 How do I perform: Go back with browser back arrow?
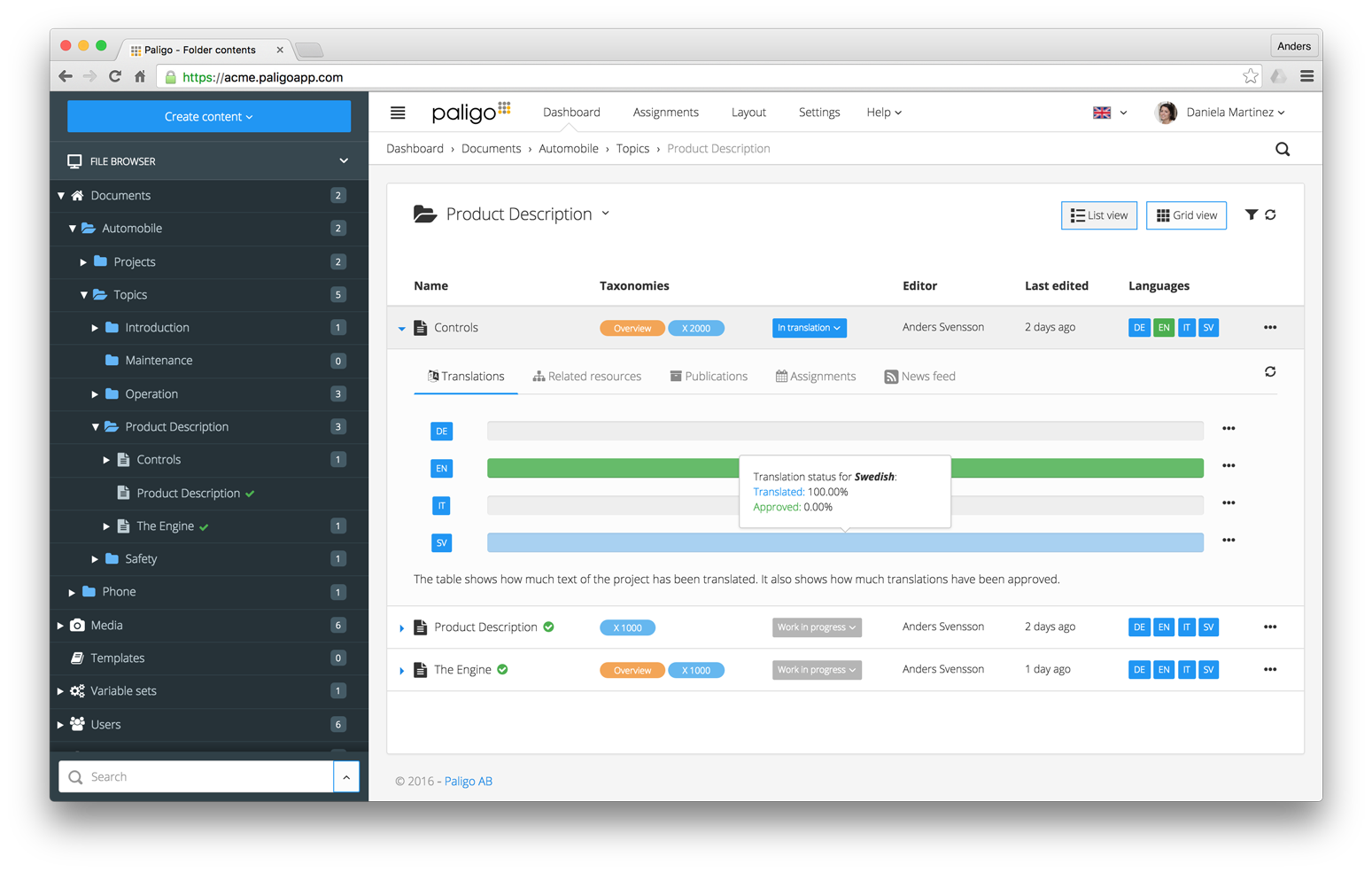pyautogui.click(x=66, y=77)
